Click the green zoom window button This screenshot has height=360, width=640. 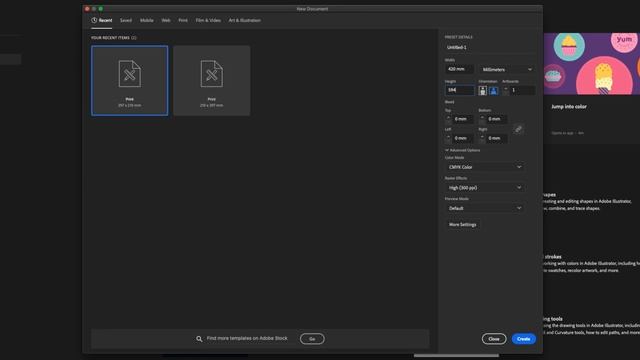point(101,9)
